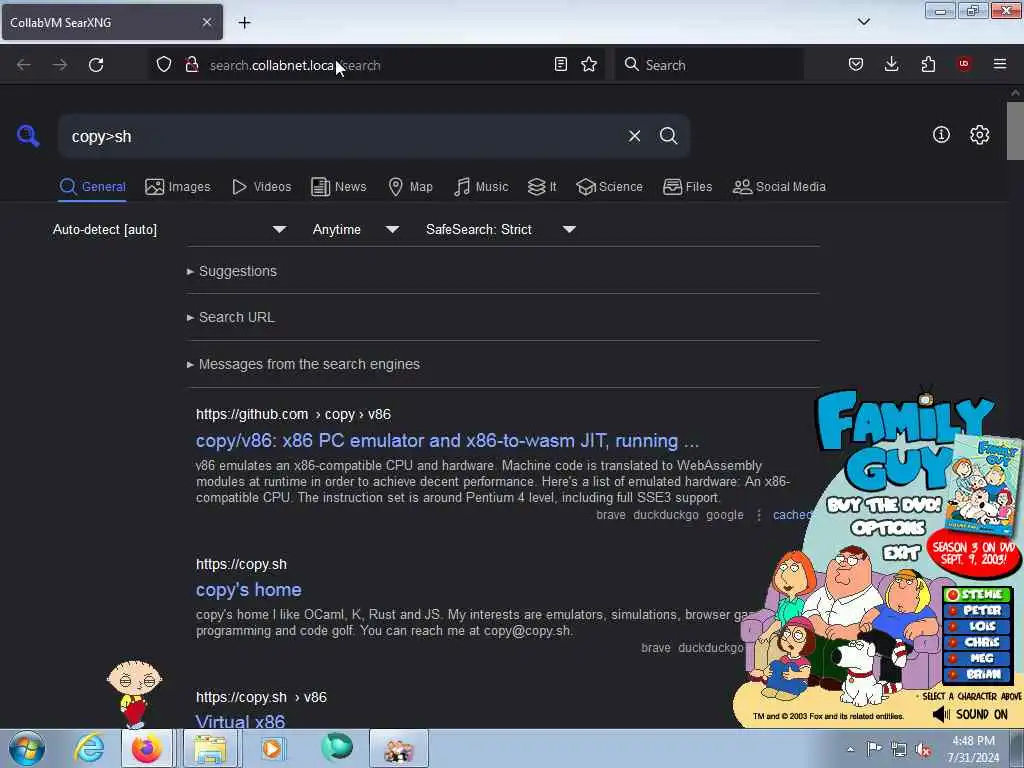The height and width of the screenshot is (768, 1024).
Task: Open the Anytime time range dropdown
Action: pyautogui.click(x=355, y=229)
